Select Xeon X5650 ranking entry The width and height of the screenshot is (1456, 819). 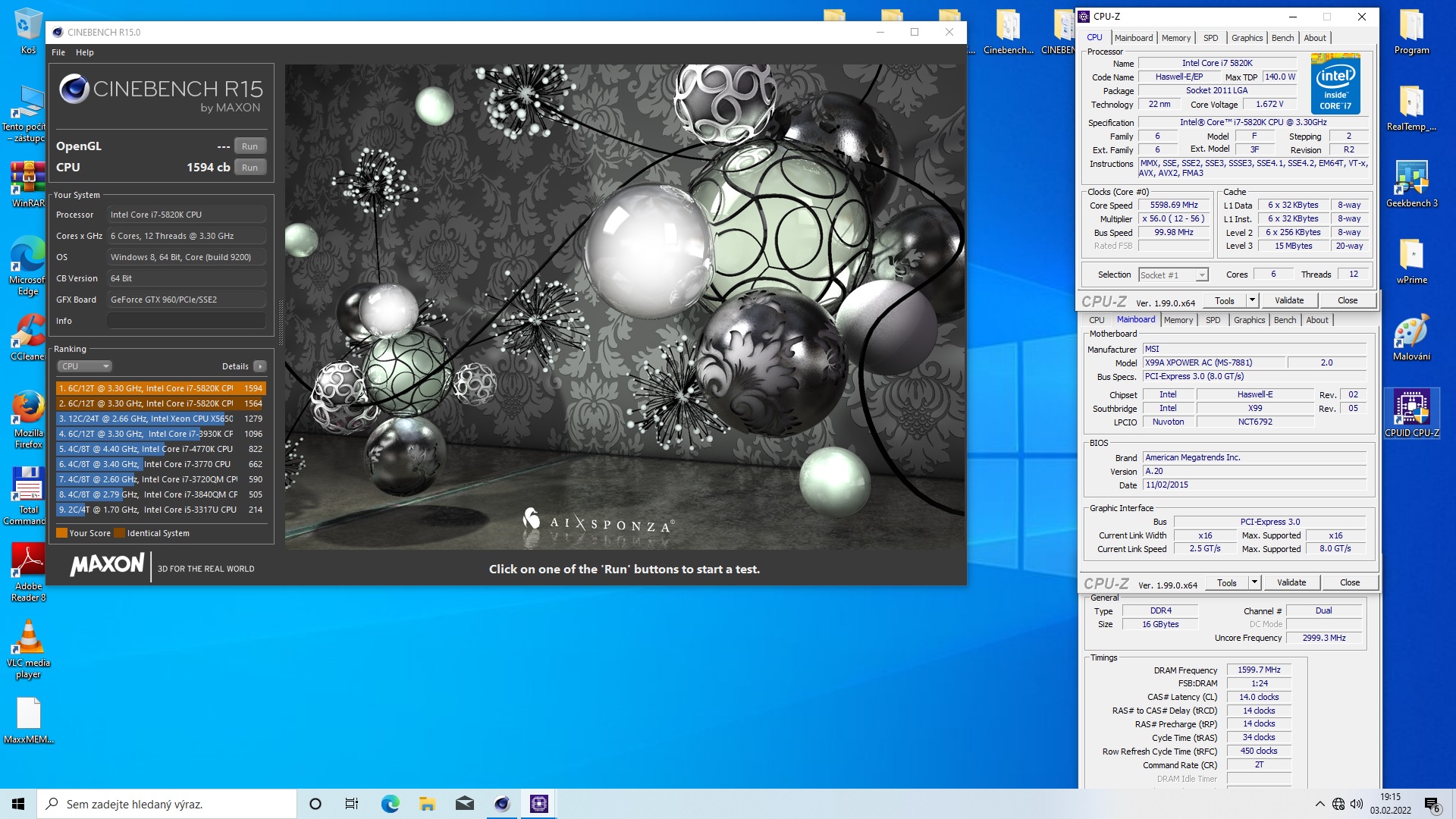[x=161, y=419]
